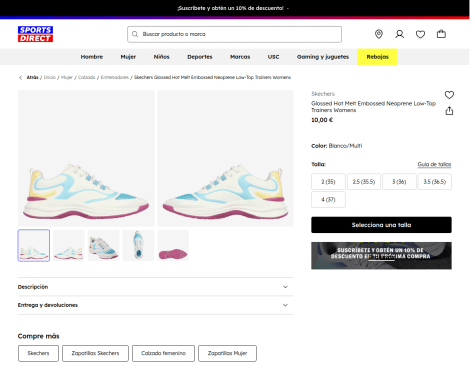Open the Niños menu
The width and height of the screenshot is (475, 380).
(162, 57)
